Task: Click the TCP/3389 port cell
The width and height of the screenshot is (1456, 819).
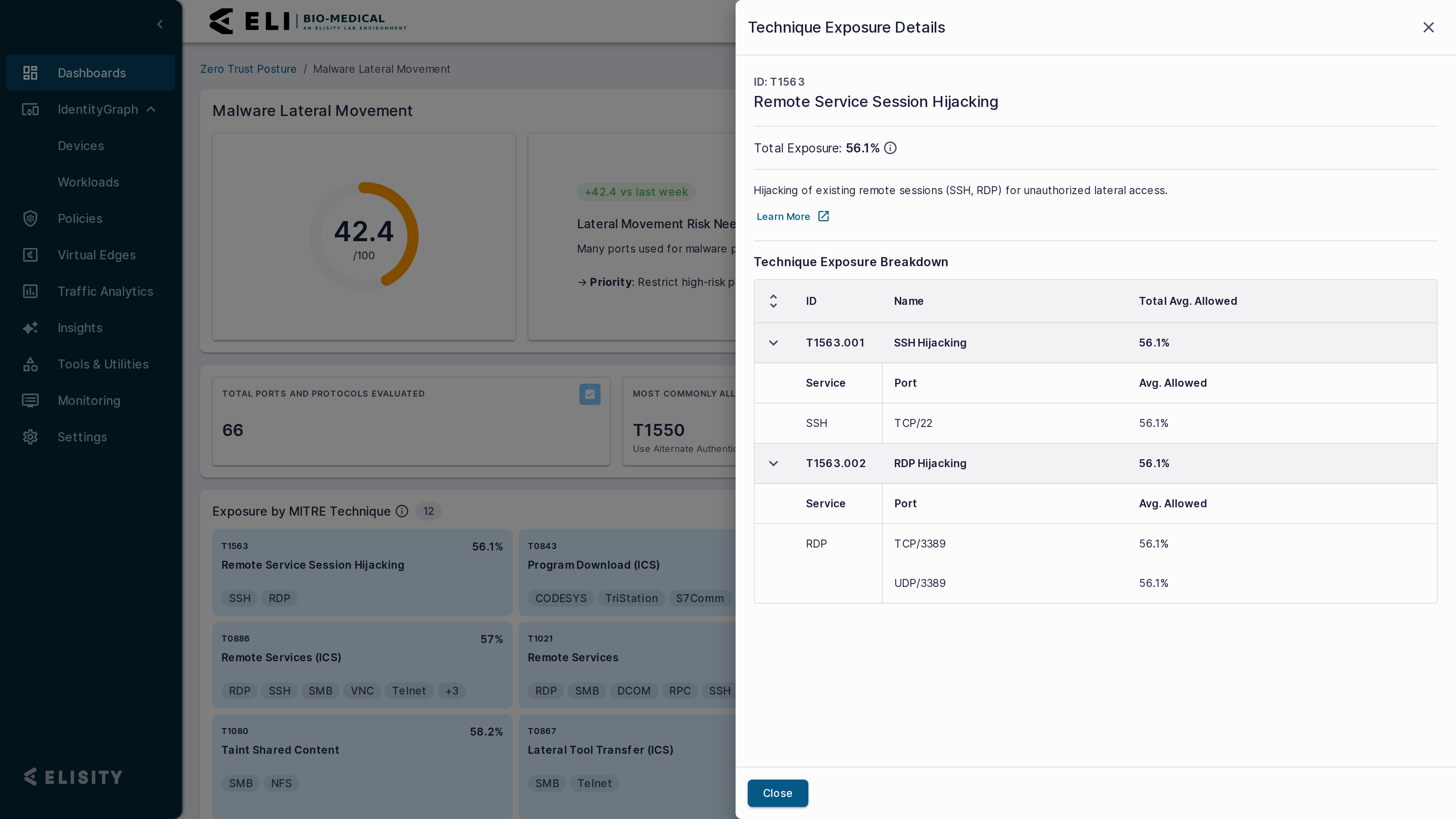Action: coord(919,544)
